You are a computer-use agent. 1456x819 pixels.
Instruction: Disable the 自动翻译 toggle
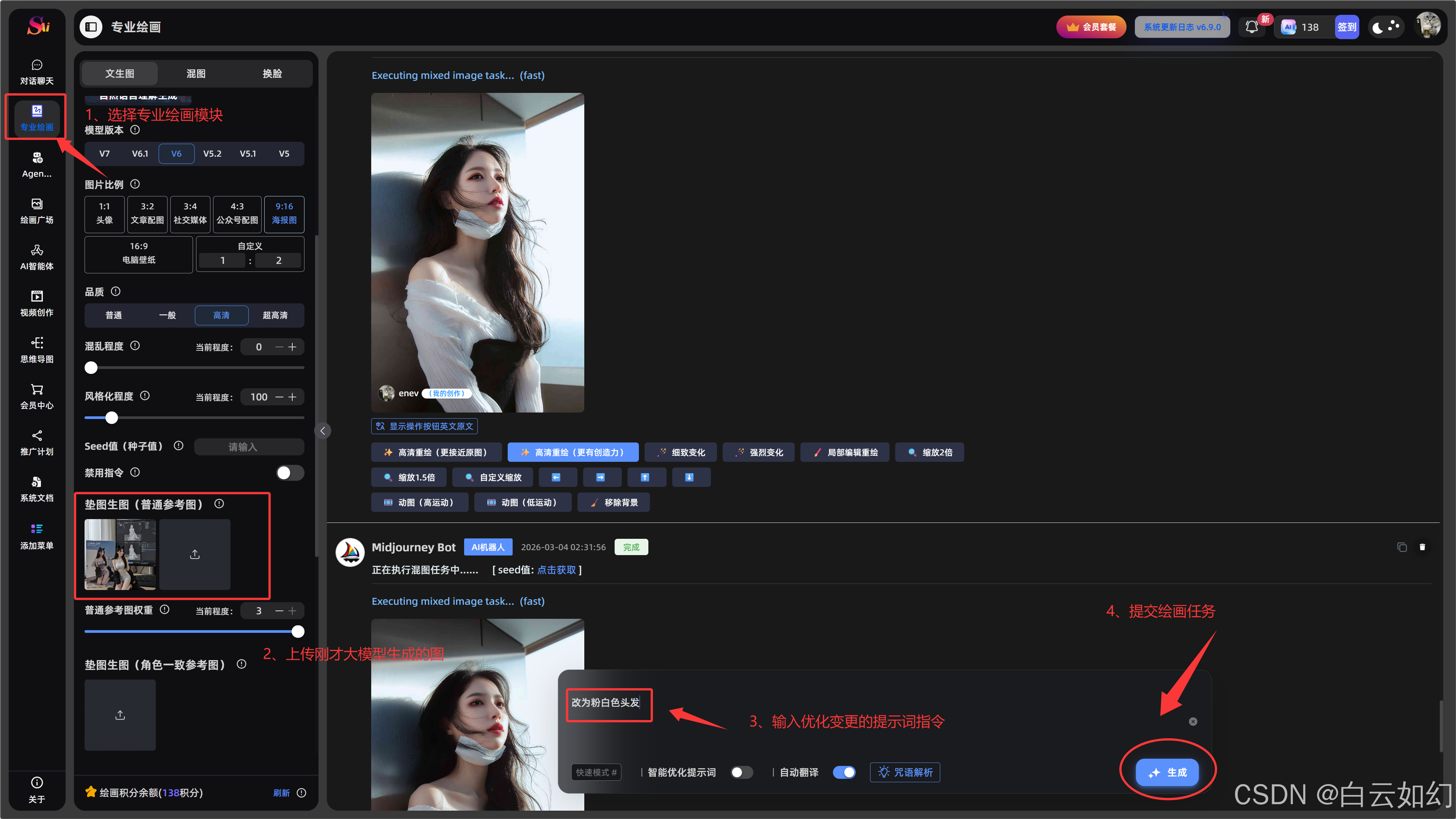pyautogui.click(x=844, y=772)
